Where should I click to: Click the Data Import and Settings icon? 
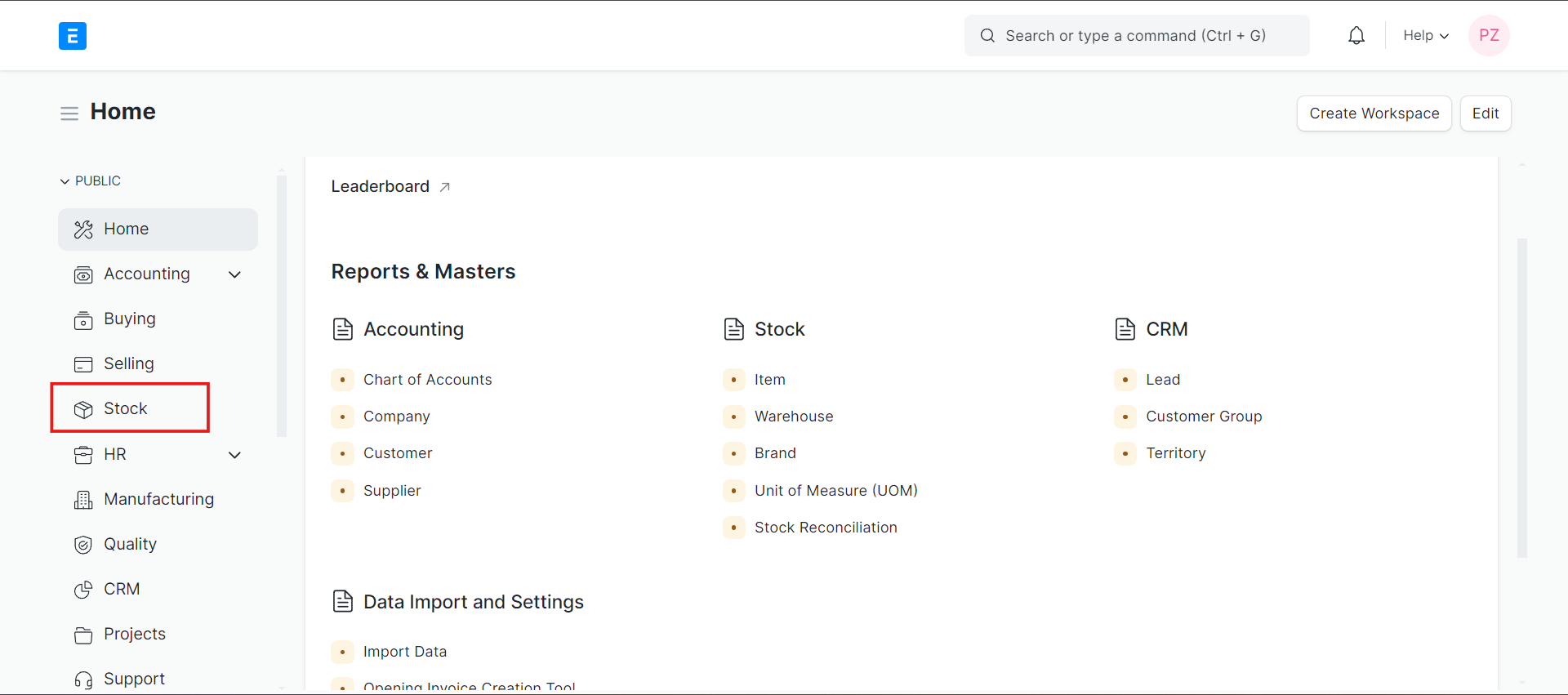click(x=343, y=602)
